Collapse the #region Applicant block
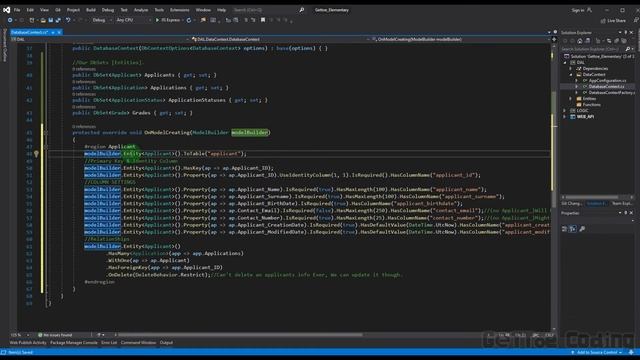 (x=46, y=147)
